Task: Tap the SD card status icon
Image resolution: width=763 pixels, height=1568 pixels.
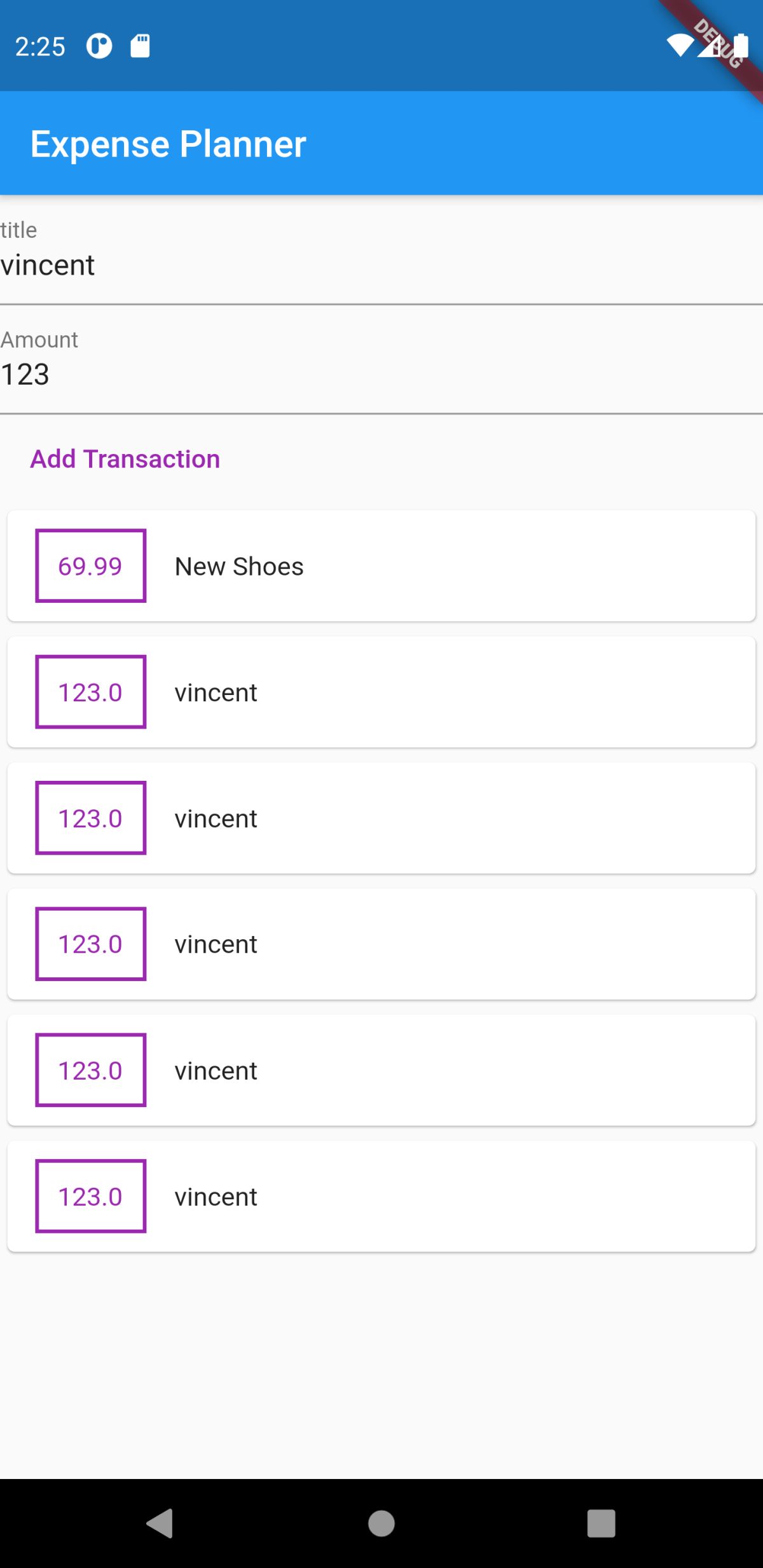Action: (140, 46)
